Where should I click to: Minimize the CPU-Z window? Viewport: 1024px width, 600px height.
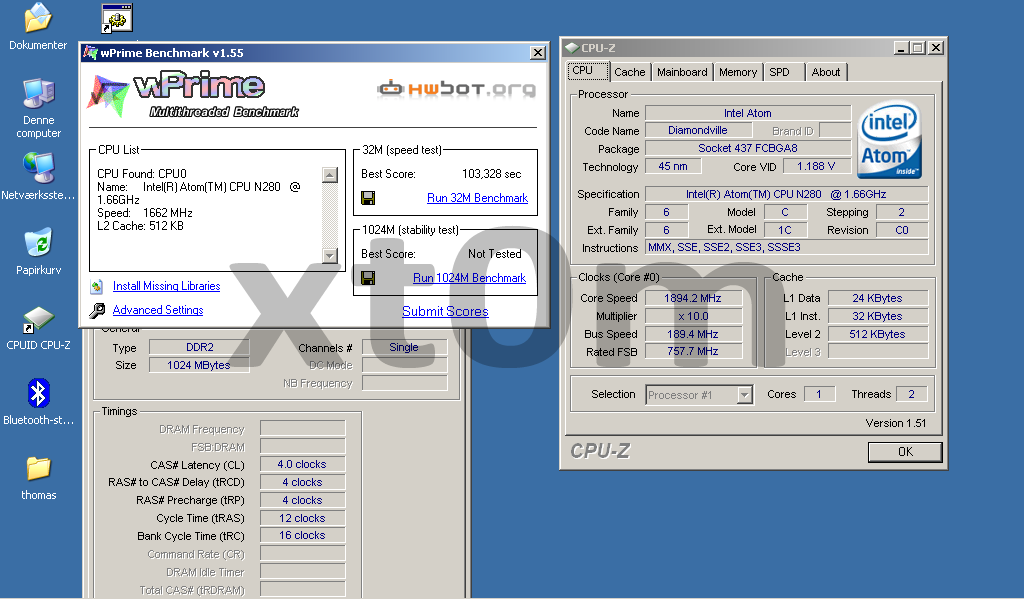pos(901,48)
